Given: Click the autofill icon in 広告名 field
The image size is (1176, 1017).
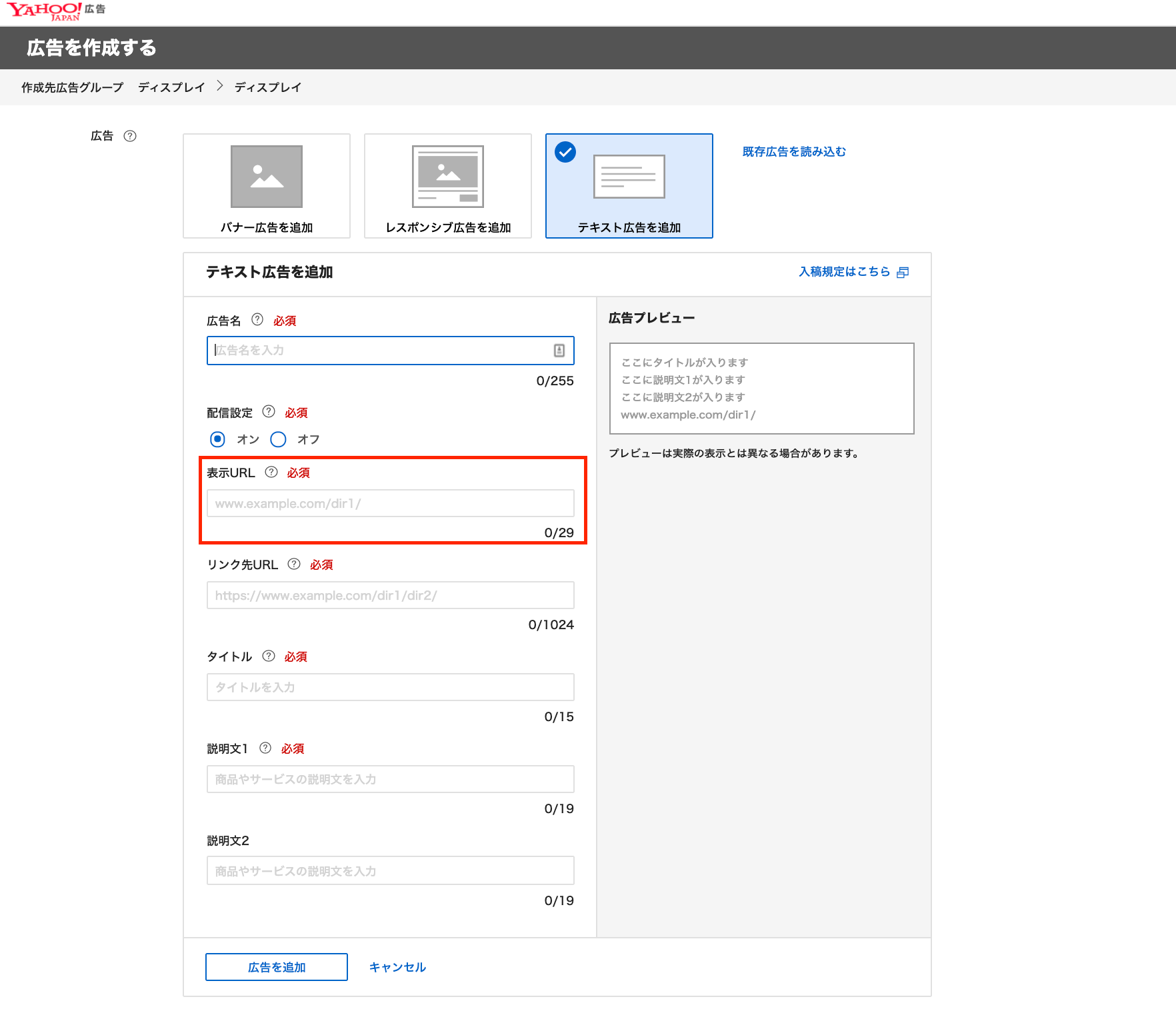Looking at the screenshot, I should pos(559,351).
